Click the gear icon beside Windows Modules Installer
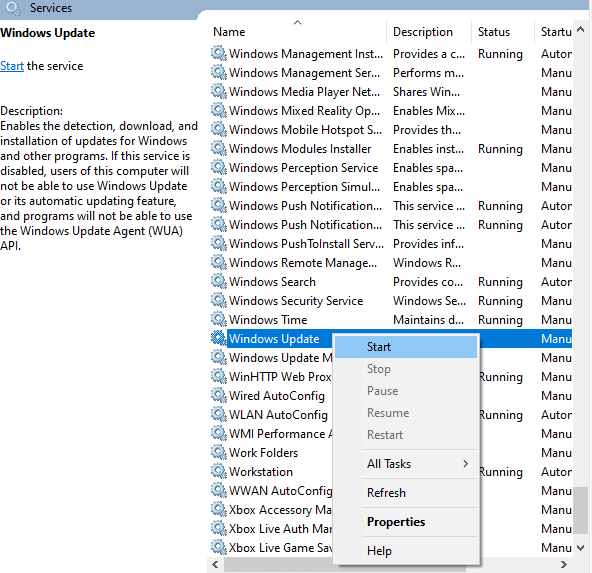The image size is (592, 573). 218,148
